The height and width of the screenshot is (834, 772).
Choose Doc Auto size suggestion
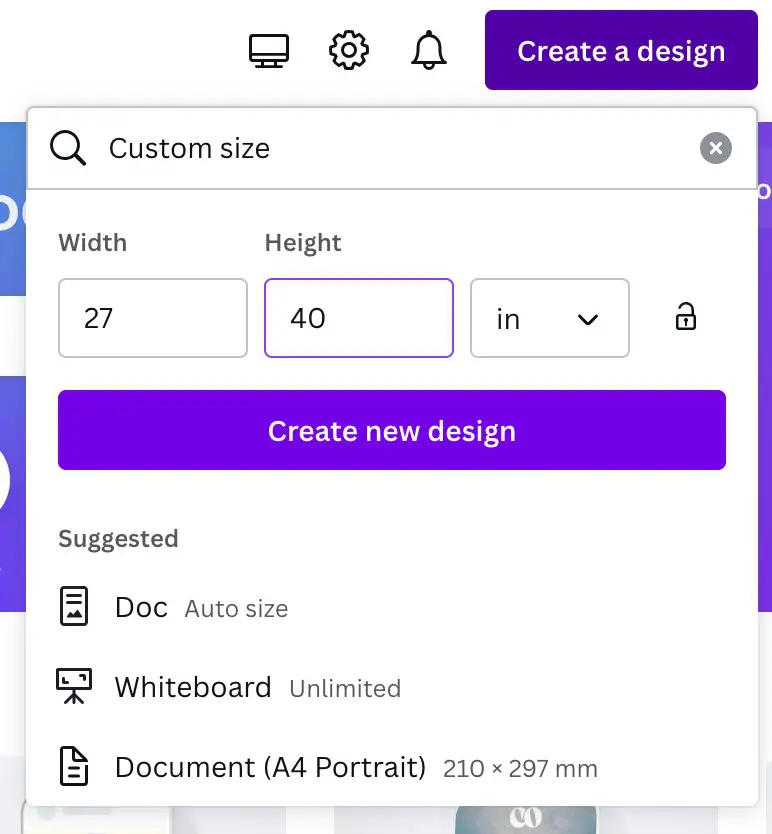pyautogui.click(x=201, y=608)
